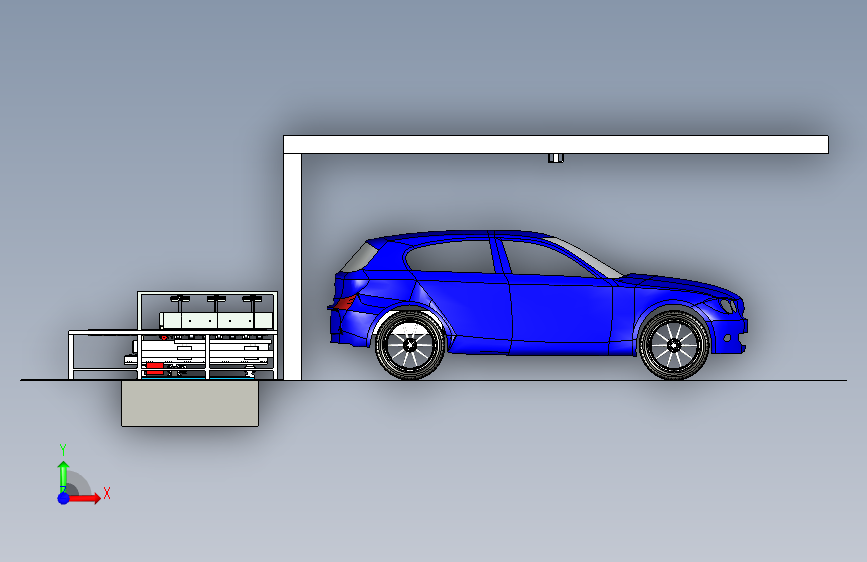Select the white vertical support column
This screenshot has height=562, width=867.
point(293,267)
